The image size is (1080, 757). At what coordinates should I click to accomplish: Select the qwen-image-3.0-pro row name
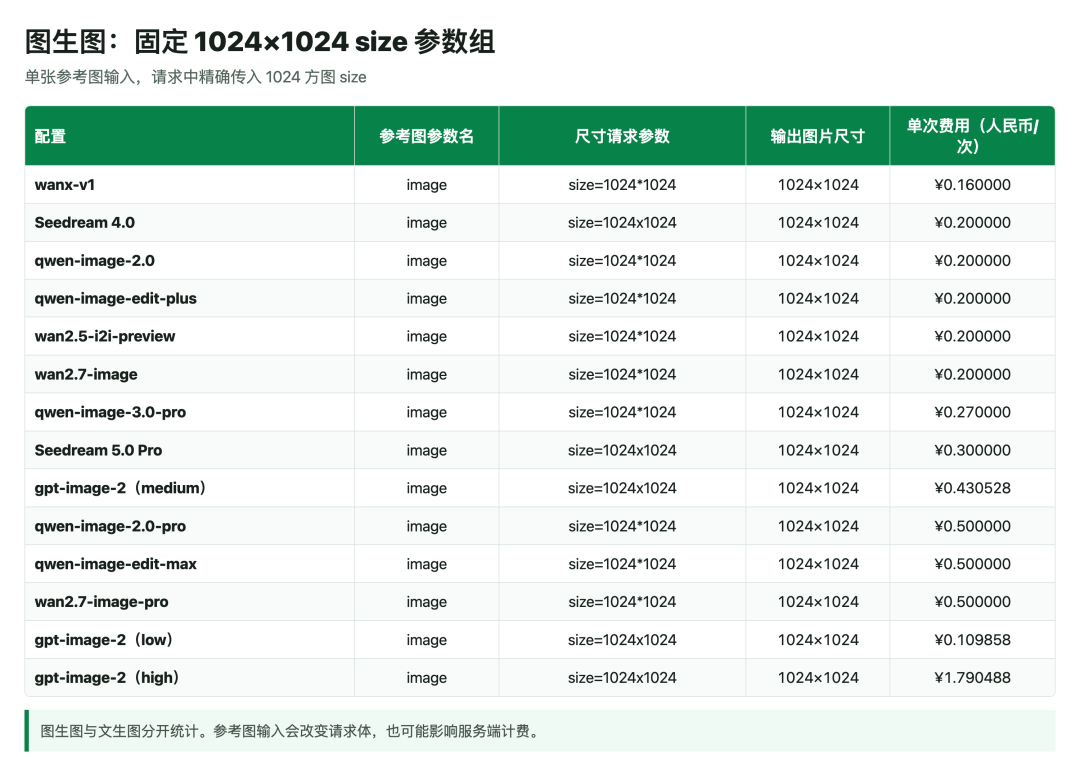(110, 412)
